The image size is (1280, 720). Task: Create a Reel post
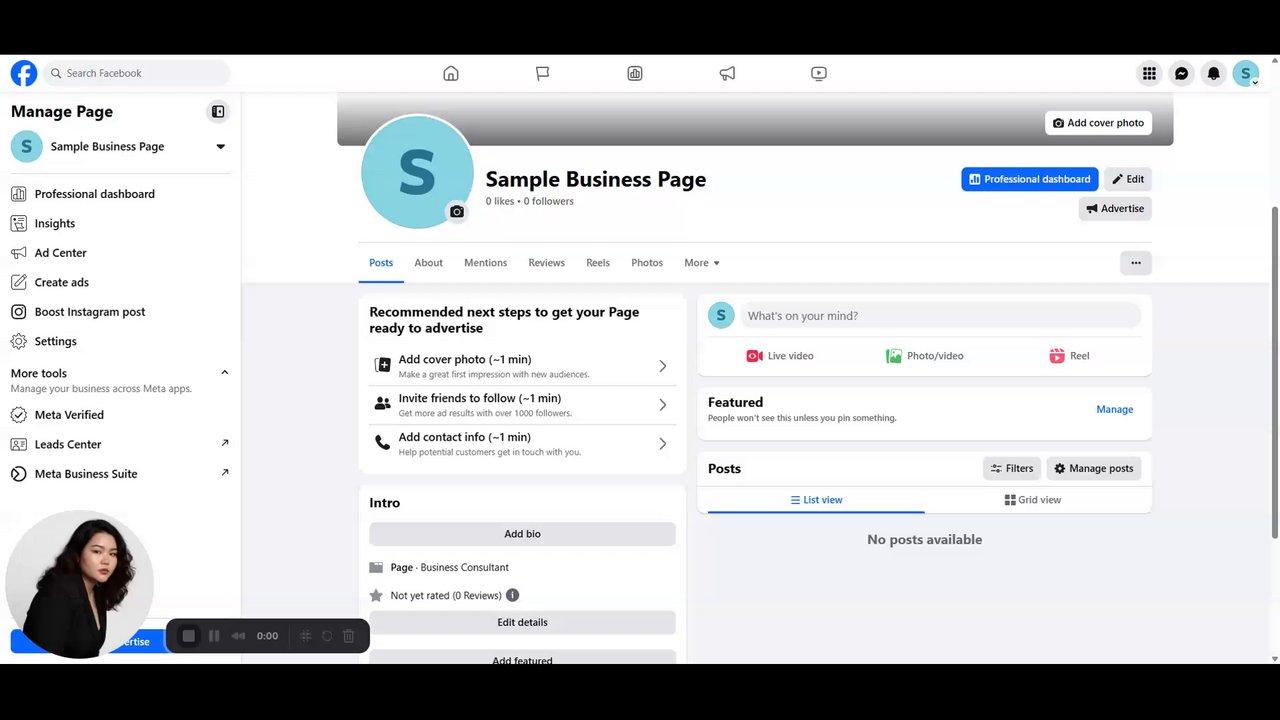pyautogui.click(x=1069, y=356)
